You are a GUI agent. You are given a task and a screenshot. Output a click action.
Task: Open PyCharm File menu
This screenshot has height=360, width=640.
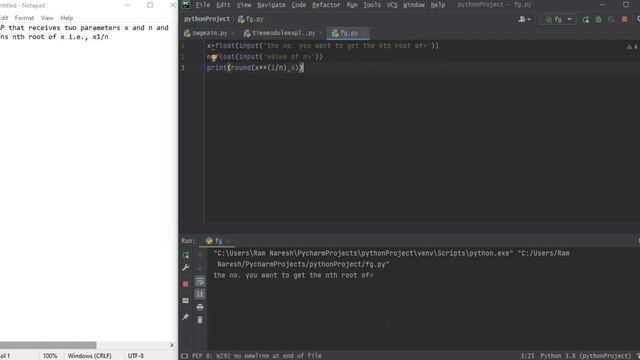(x=203, y=5)
